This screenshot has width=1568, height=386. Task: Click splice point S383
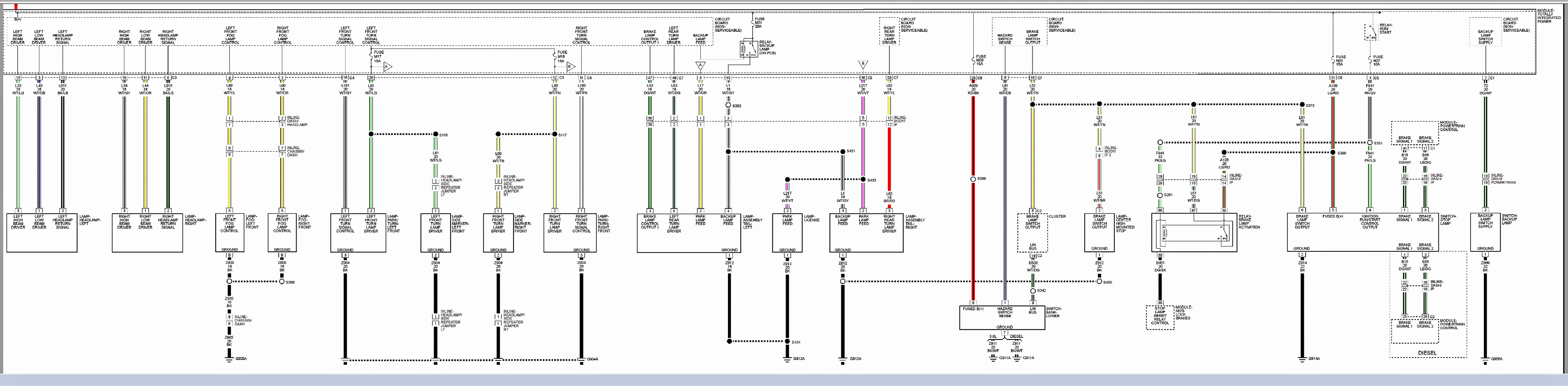728,105
